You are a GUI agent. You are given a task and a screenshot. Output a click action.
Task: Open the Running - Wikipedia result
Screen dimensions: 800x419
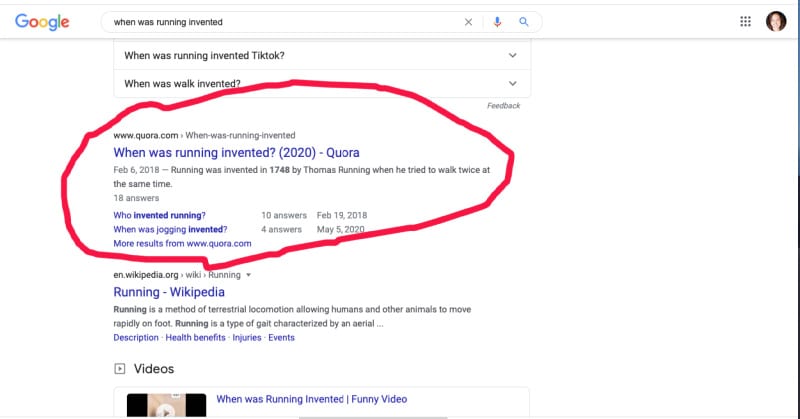point(169,292)
